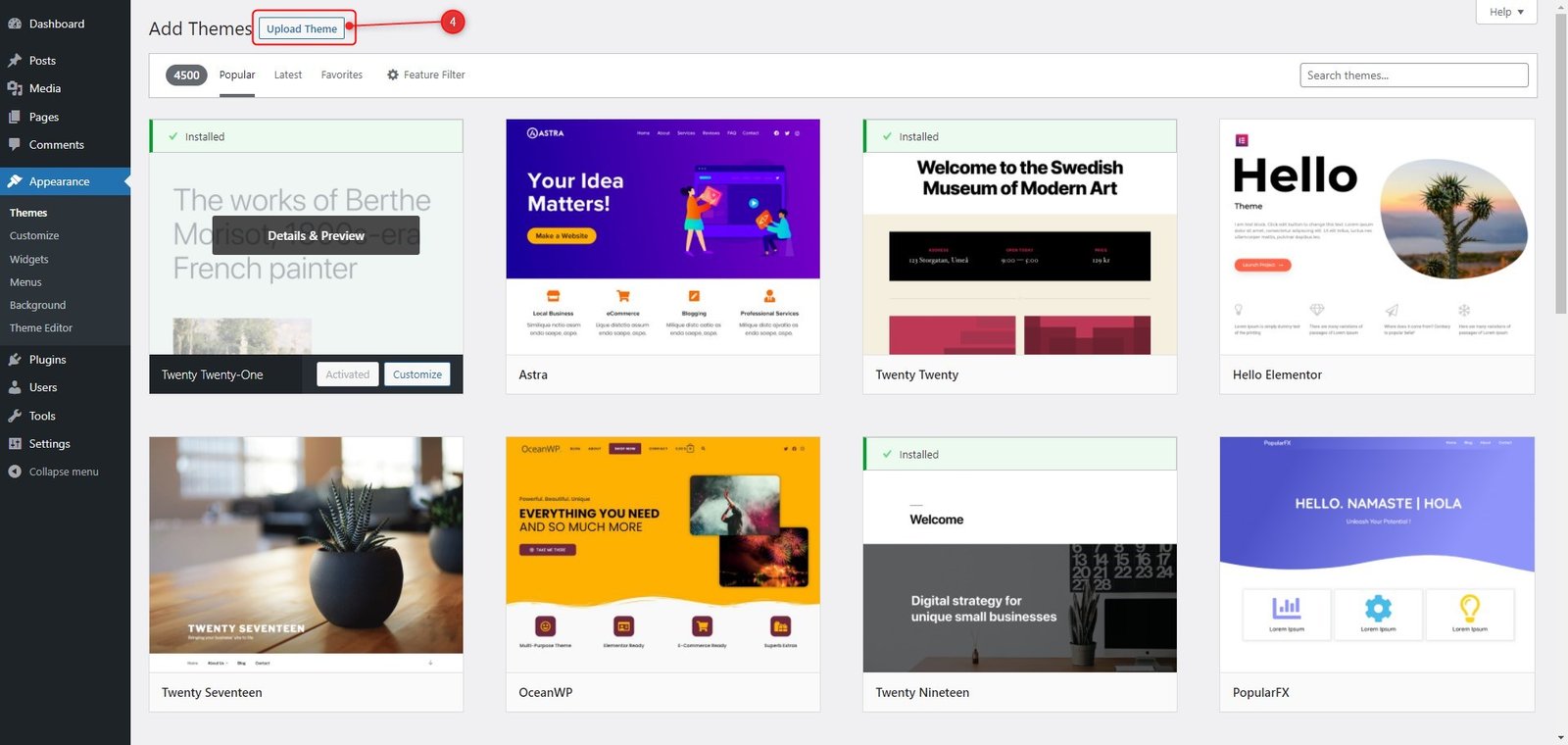Open Menus under Appearance
The height and width of the screenshot is (745, 1568).
(x=25, y=282)
